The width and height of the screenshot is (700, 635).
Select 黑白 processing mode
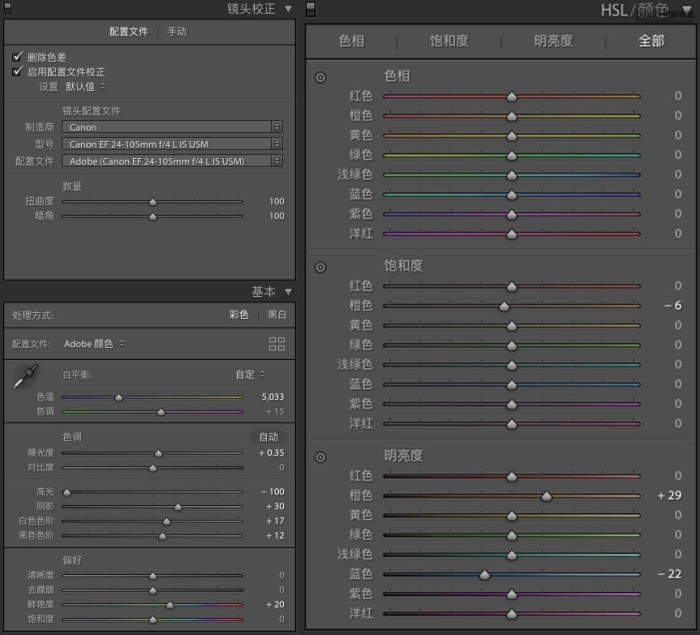277,314
